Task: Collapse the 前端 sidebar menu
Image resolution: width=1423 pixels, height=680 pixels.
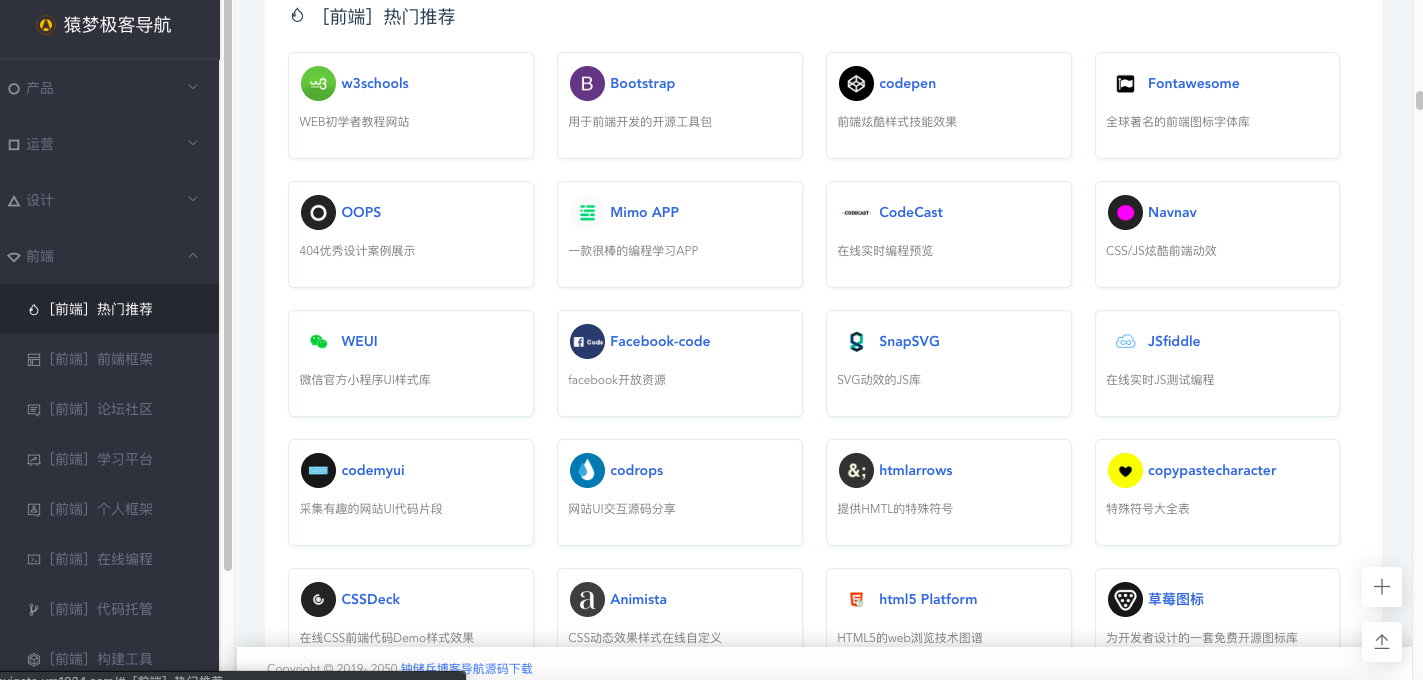Action: tap(110, 256)
